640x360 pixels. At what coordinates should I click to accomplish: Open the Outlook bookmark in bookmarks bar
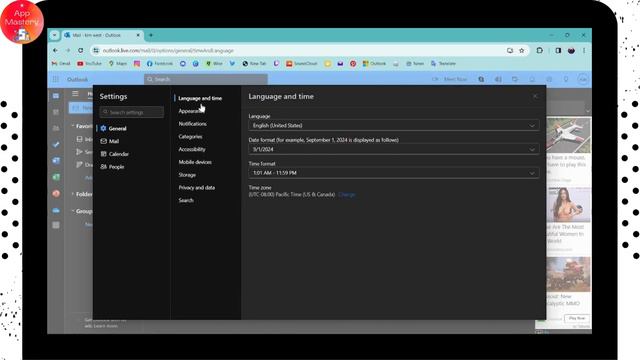pos(374,64)
